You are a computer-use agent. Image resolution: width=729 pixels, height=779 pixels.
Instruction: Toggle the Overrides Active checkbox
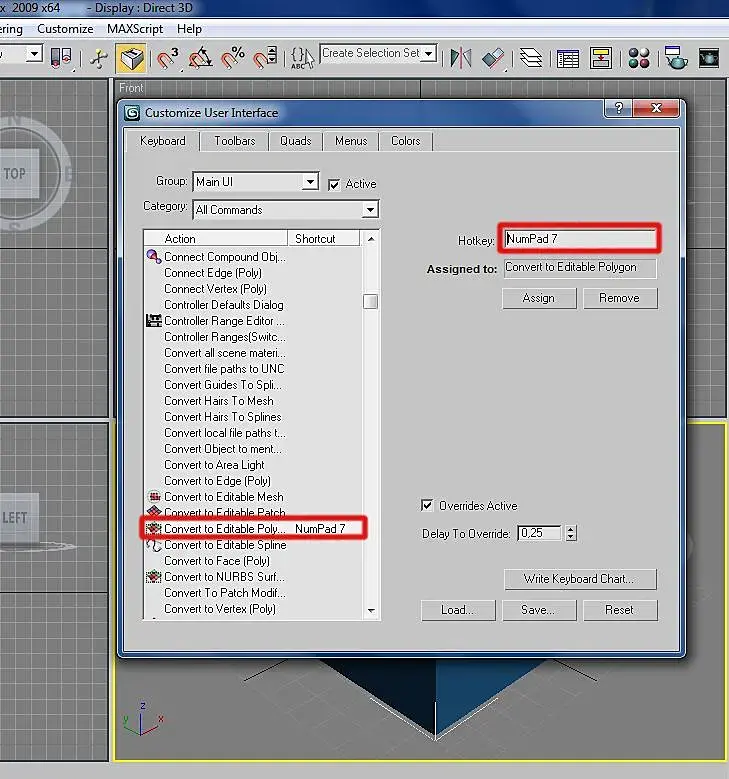[427, 506]
